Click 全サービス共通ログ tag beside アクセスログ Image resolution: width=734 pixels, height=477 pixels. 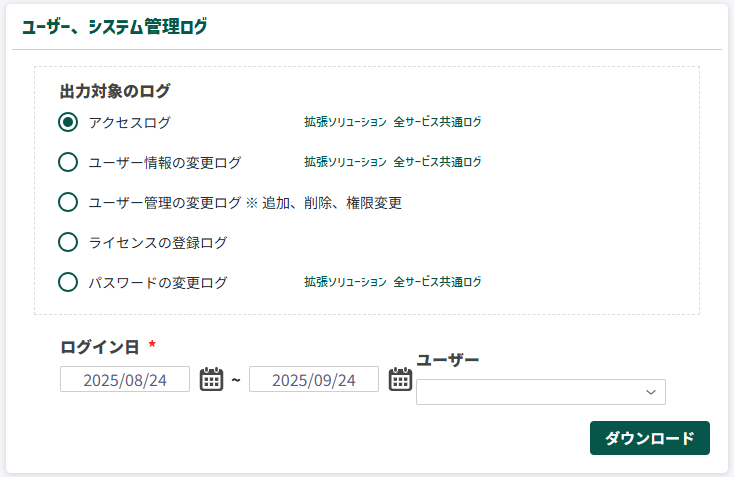437,122
